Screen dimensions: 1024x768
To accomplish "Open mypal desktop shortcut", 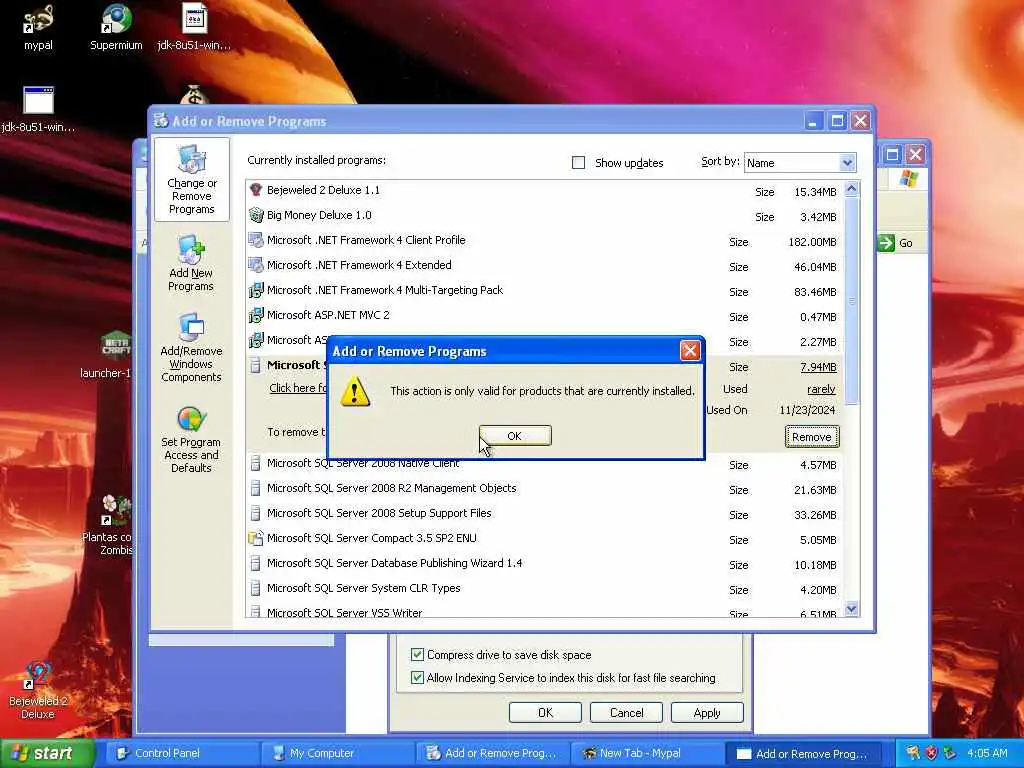I will pos(38,27).
